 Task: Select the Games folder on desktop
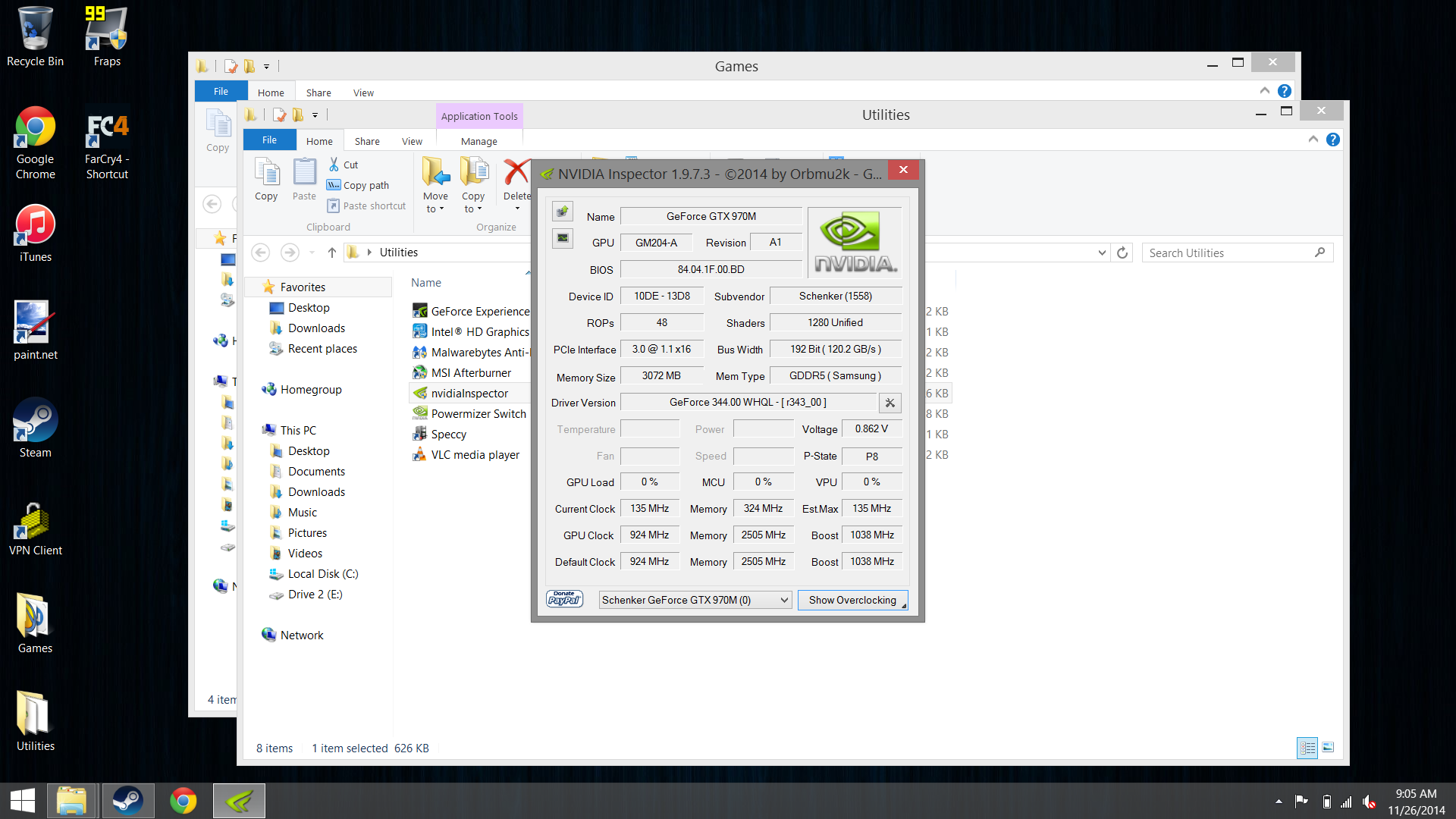(x=35, y=624)
